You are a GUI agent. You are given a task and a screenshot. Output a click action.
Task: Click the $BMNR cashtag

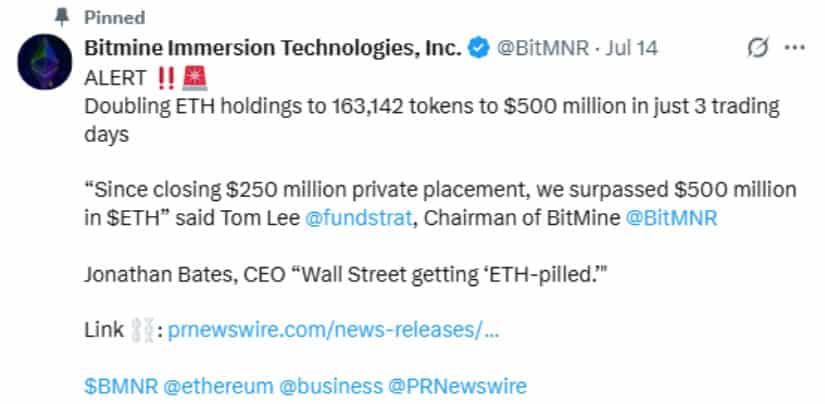pos(121,386)
